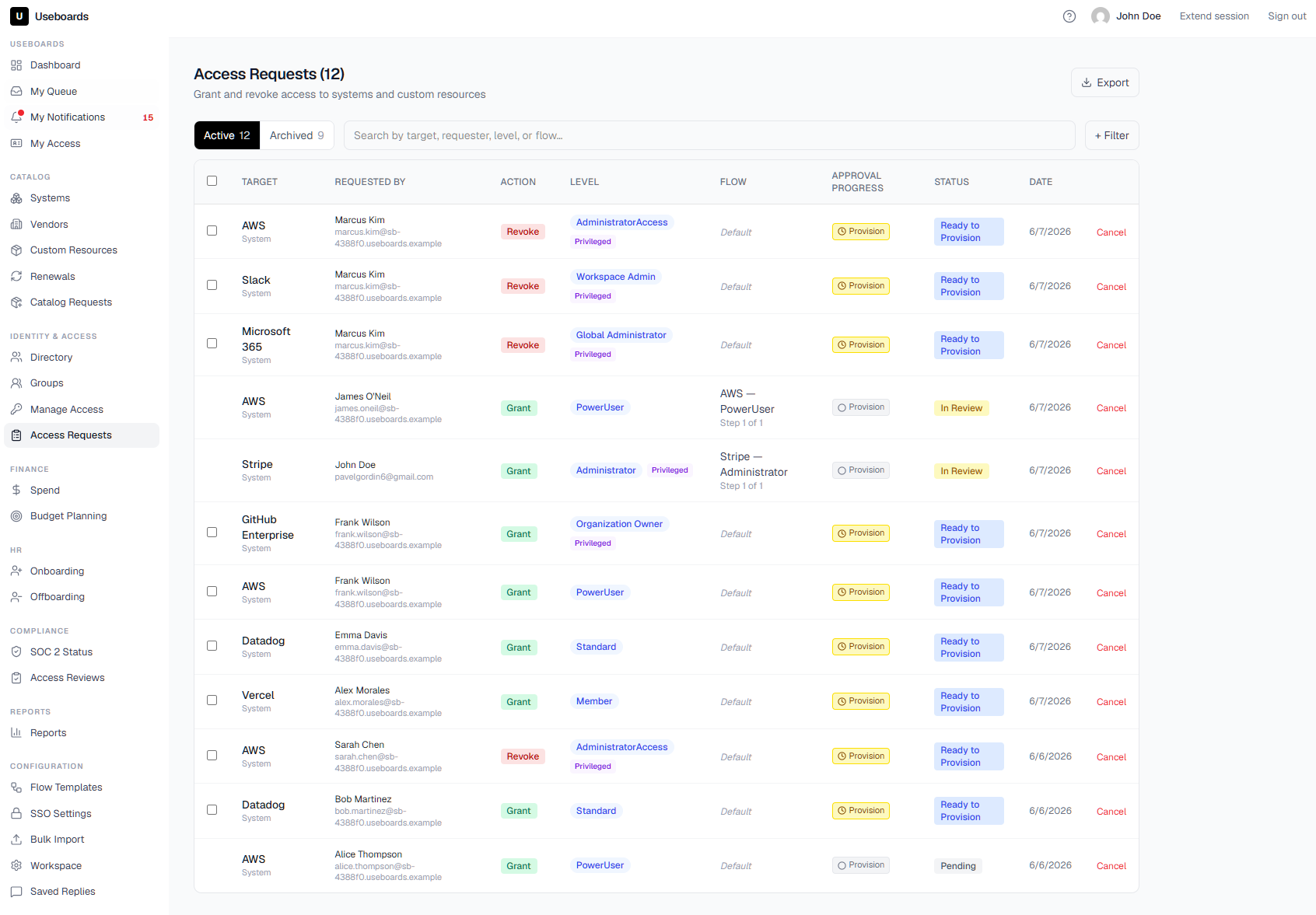Viewport: 1316px width, 915px height.
Task: Check the Vercel row checkbox
Action: (212, 700)
